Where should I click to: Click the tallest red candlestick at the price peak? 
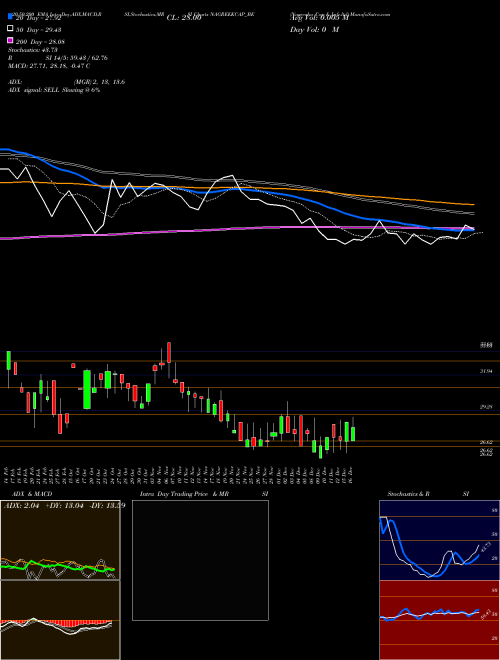coord(169,352)
